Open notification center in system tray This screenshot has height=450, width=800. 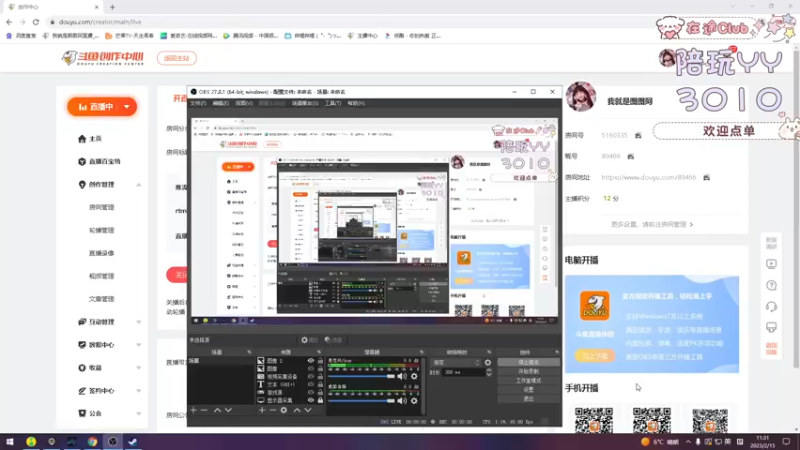coord(786,441)
